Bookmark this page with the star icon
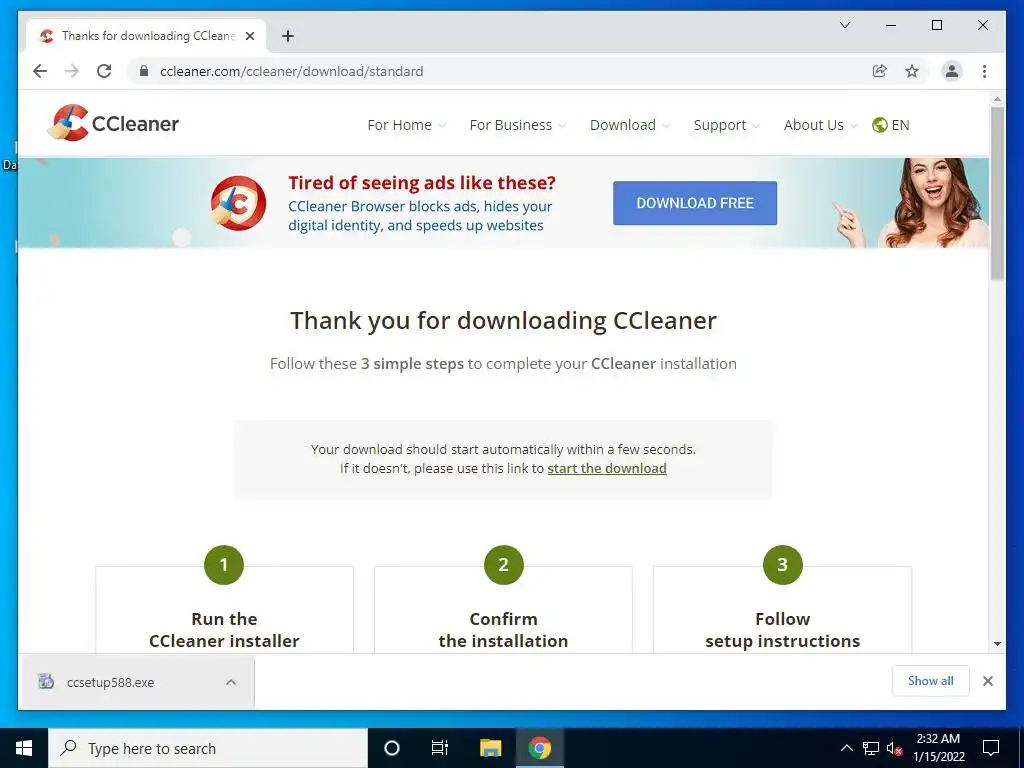The width and height of the screenshot is (1024, 768). pos(912,71)
